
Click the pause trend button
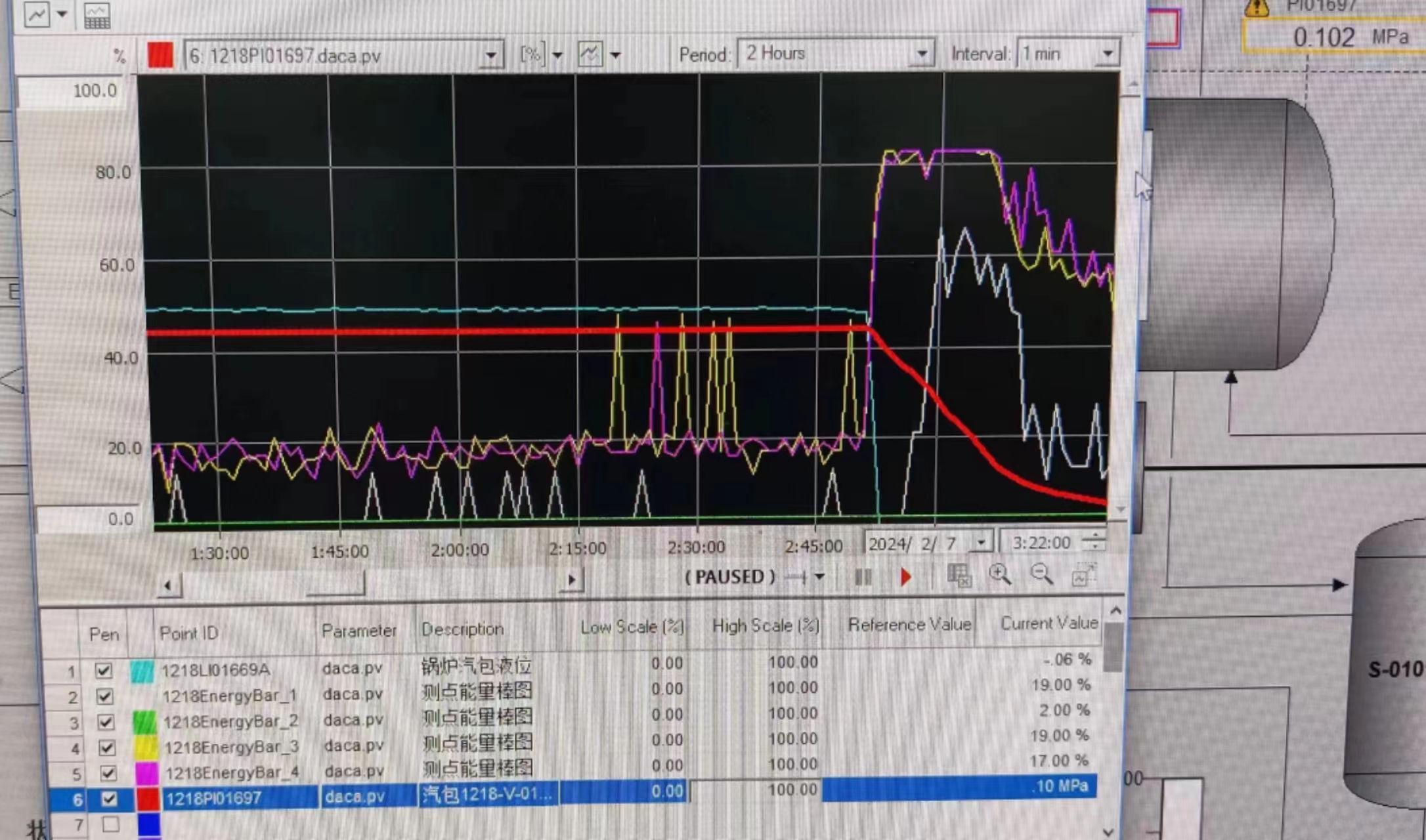point(863,577)
